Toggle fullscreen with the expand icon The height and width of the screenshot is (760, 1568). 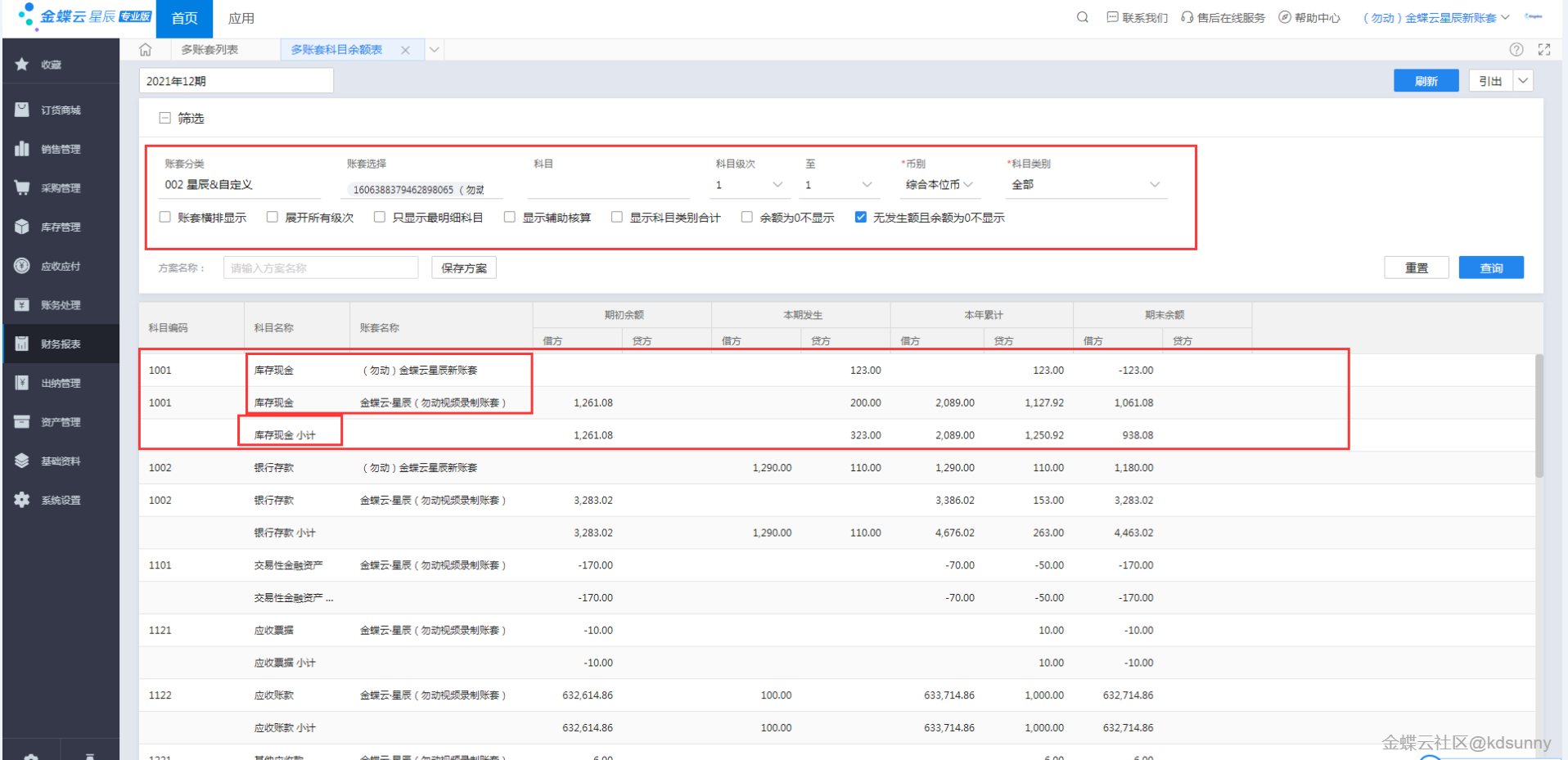point(1543,50)
